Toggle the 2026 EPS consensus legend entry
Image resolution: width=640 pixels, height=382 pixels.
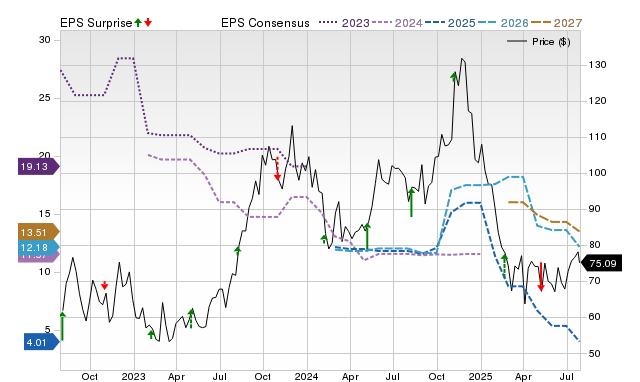pyautogui.click(x=503, y=23)
